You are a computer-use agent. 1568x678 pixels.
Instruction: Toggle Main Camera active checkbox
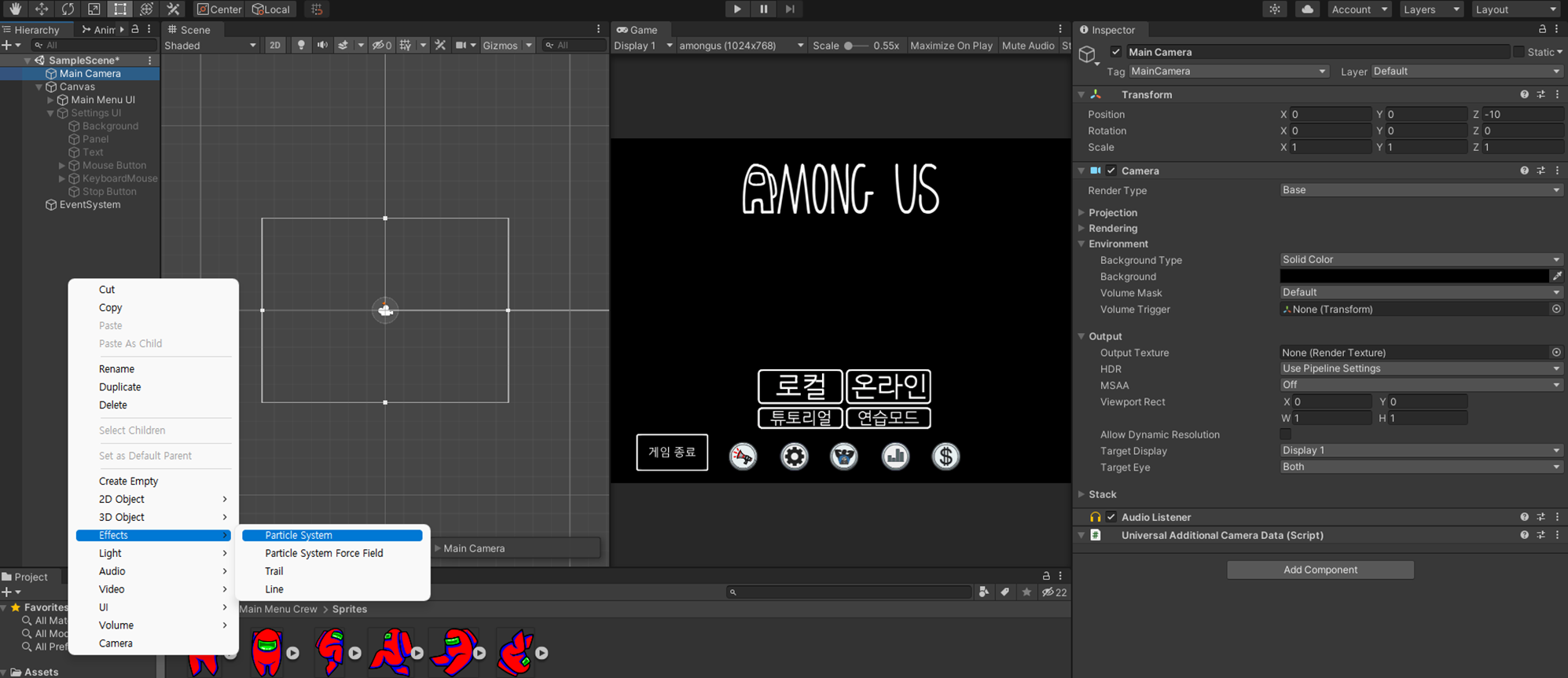tap(1116, 52)
